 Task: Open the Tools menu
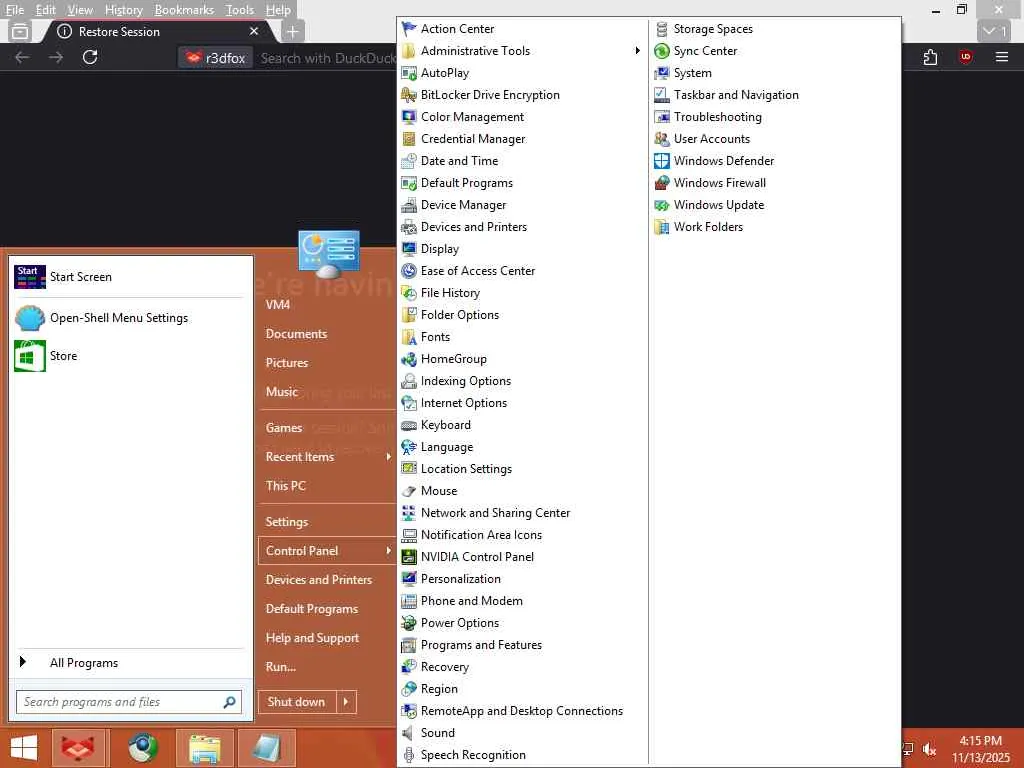tap(240, 10)
